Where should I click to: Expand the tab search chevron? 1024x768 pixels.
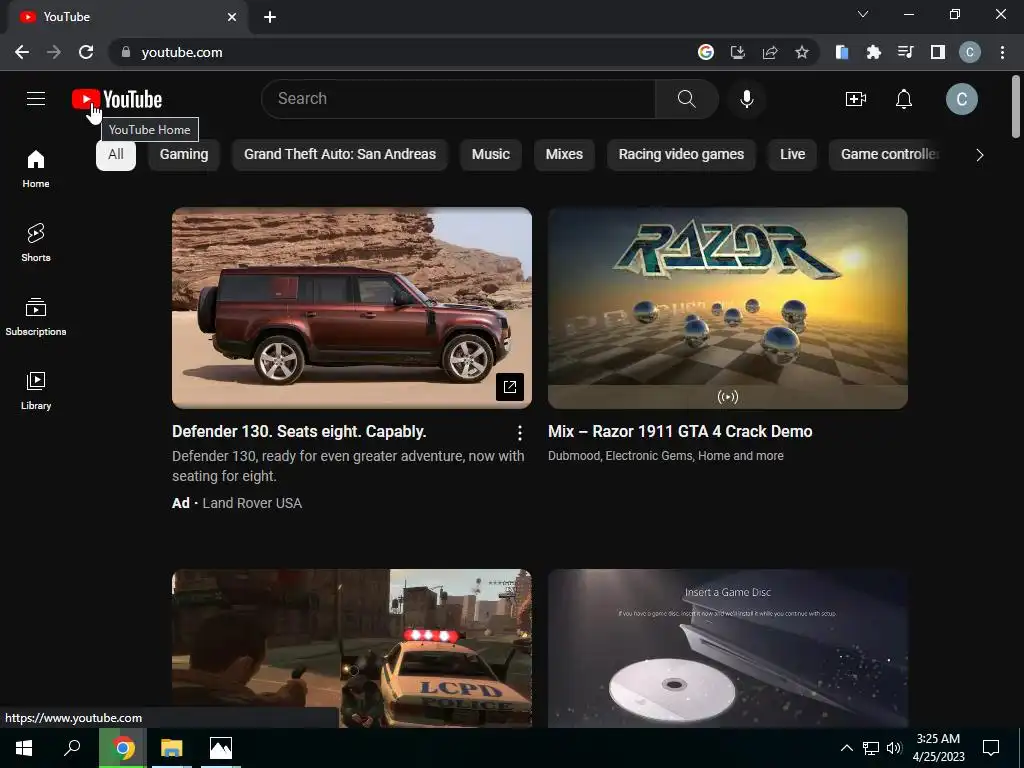point(863,14)
